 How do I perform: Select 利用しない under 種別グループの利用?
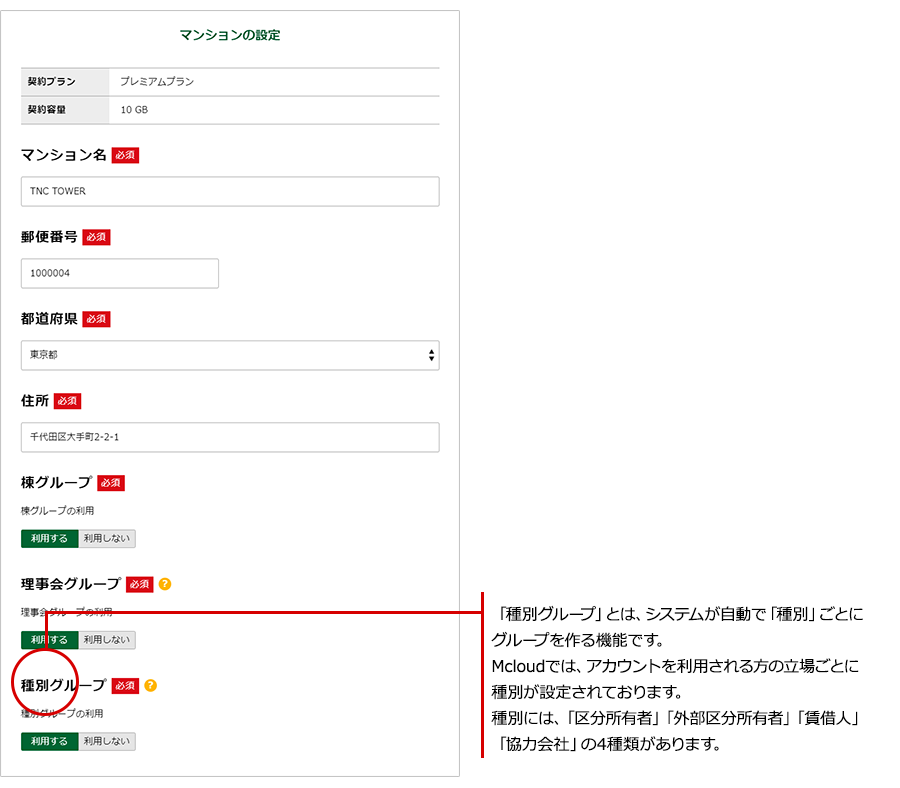tap(107, 742)
